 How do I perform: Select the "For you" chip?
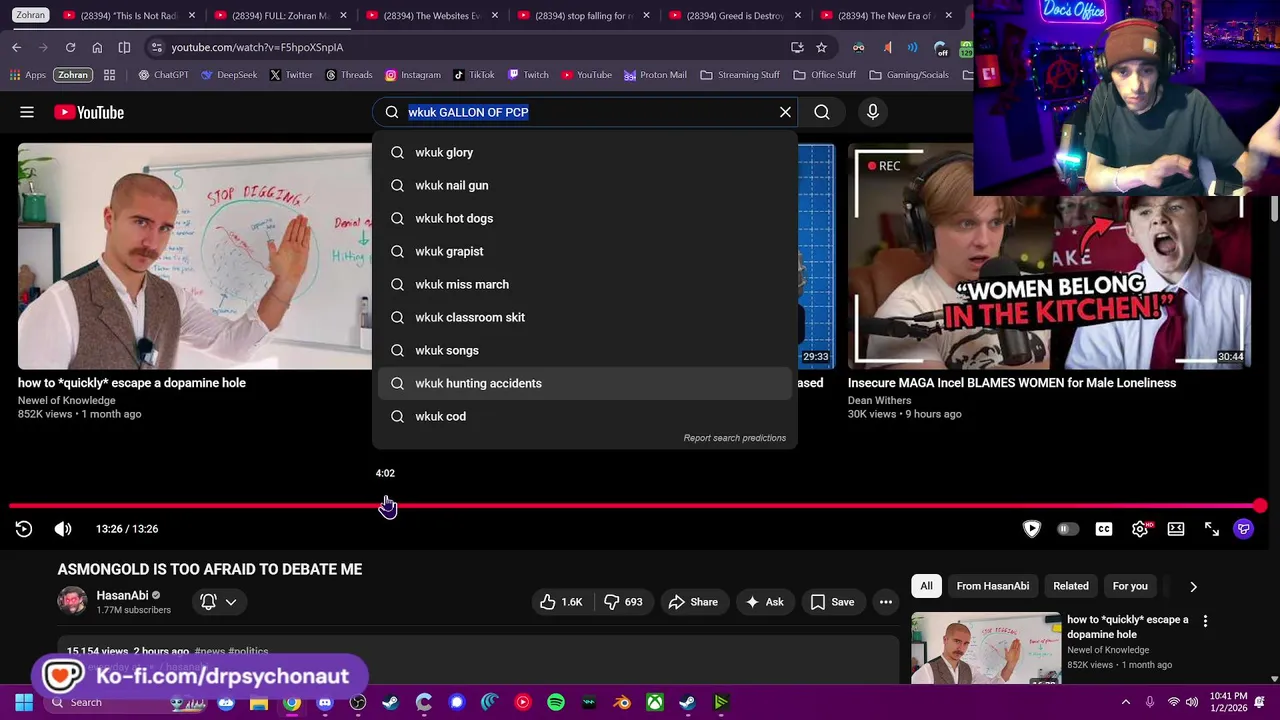1130,586
